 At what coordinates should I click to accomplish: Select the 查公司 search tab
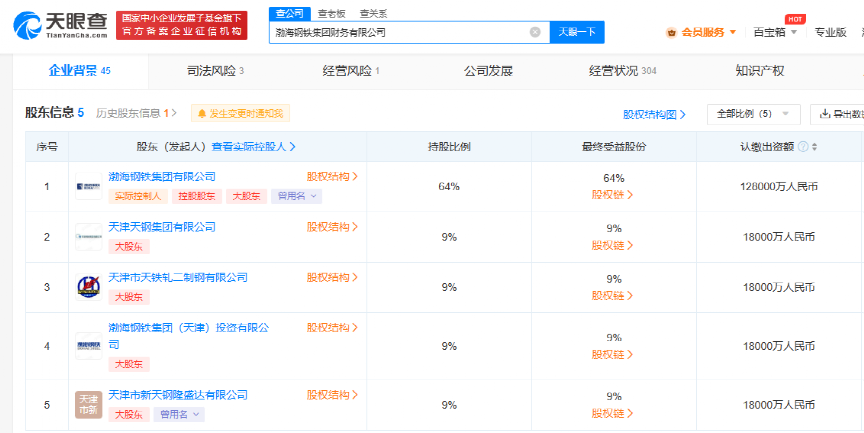[290, 14]
